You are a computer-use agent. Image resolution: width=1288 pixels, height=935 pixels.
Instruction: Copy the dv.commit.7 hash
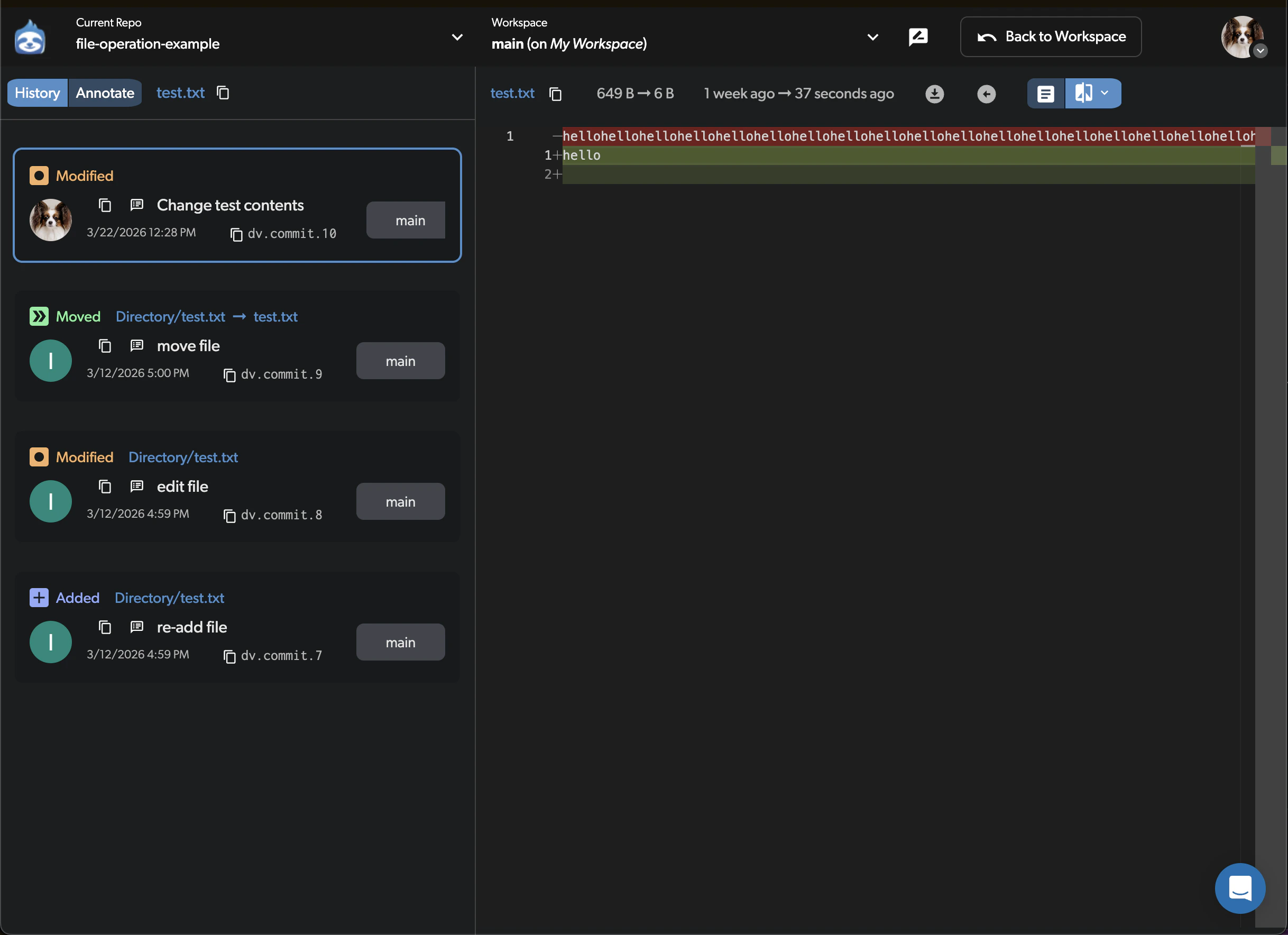230,657
